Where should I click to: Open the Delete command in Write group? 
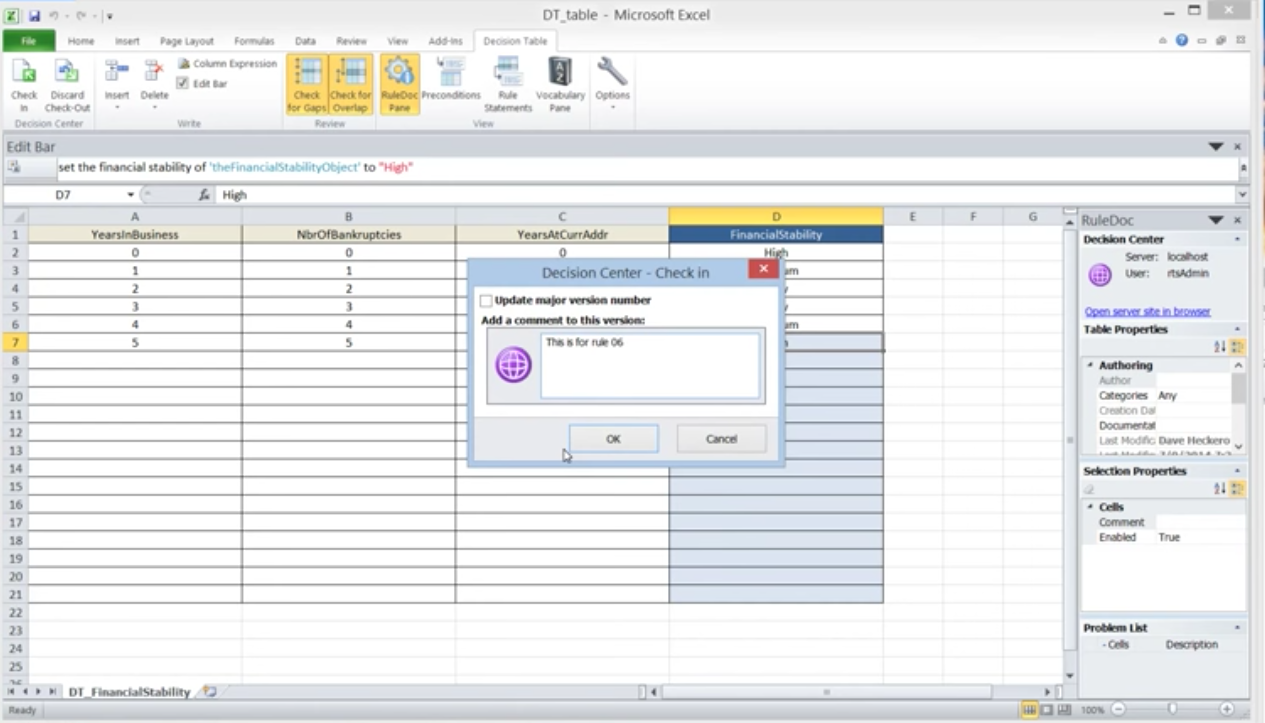pyautogui.click(x=154, y=84)
